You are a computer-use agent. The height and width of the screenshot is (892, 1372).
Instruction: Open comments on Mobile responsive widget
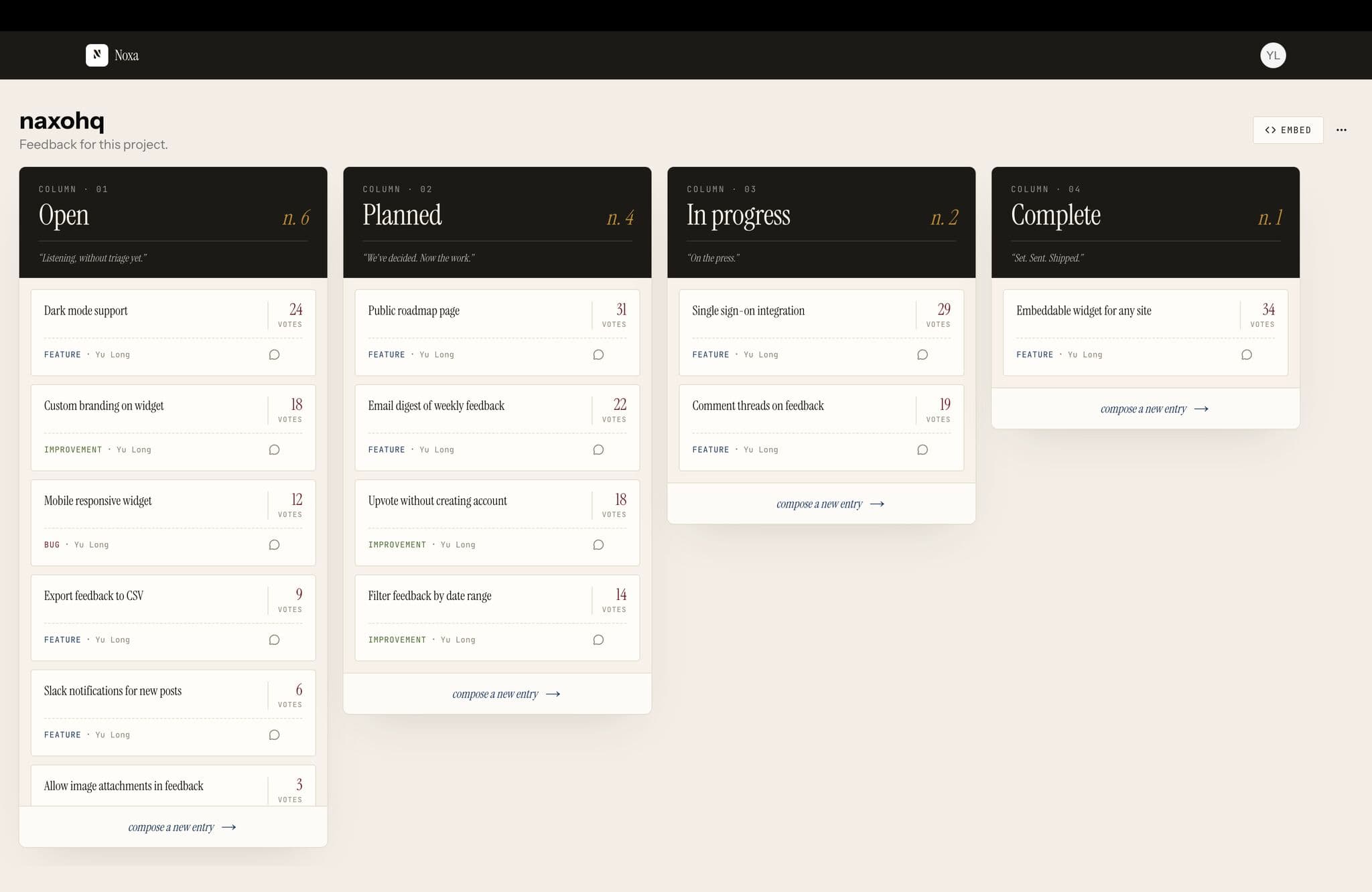pyautogui.click(x=274, y=544)
